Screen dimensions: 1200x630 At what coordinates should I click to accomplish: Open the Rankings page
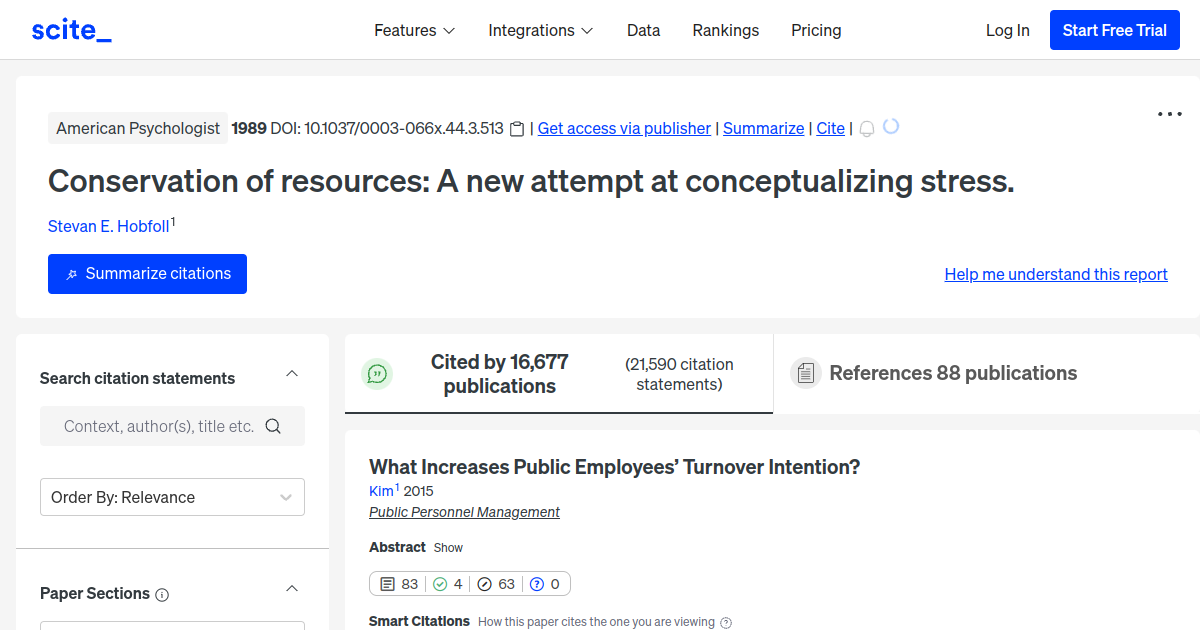click(x=726, y=30)
